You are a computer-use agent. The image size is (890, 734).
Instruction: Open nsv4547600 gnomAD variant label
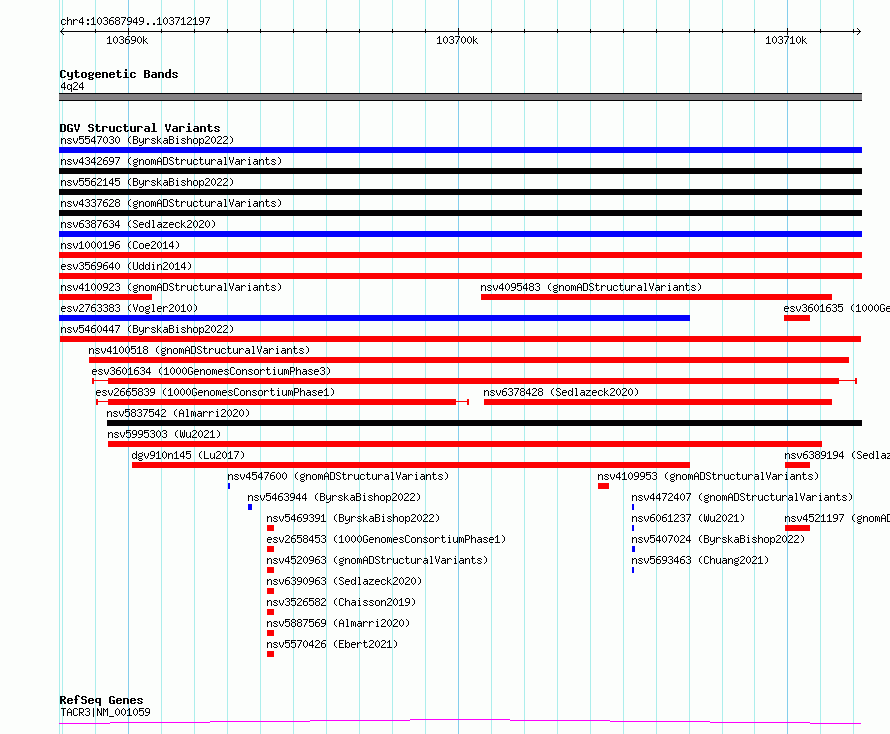[338, 476]
